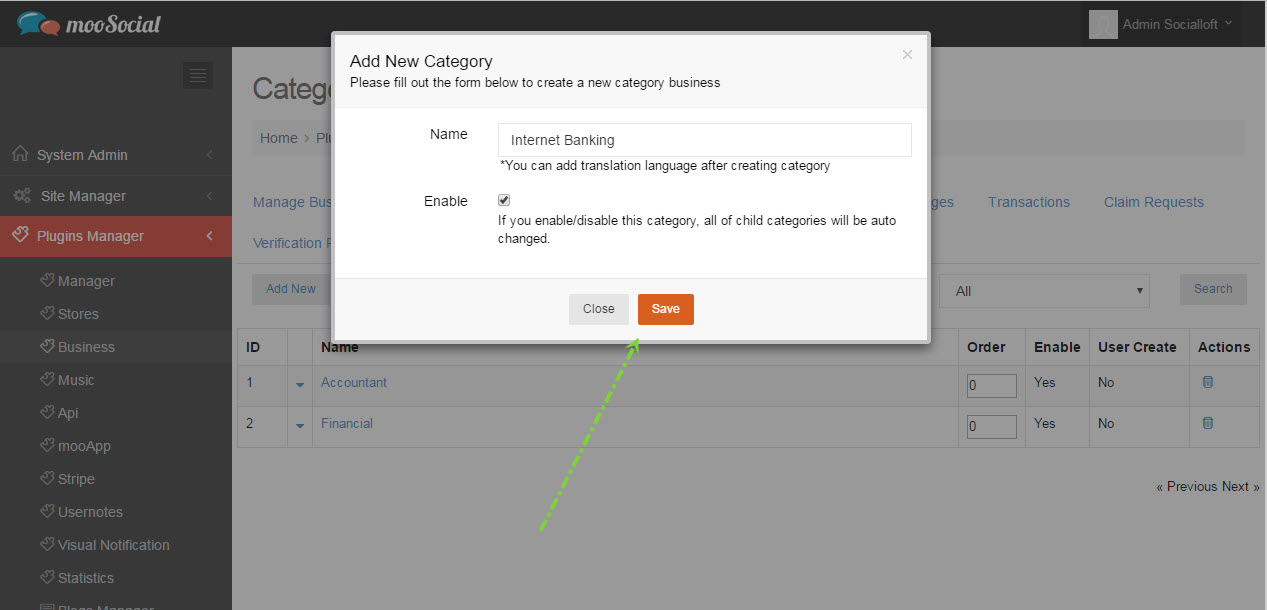Viewport: 1267px width, 610px height.
Task: Click the Order field for Financial
Action: click(x=992, y=427)
